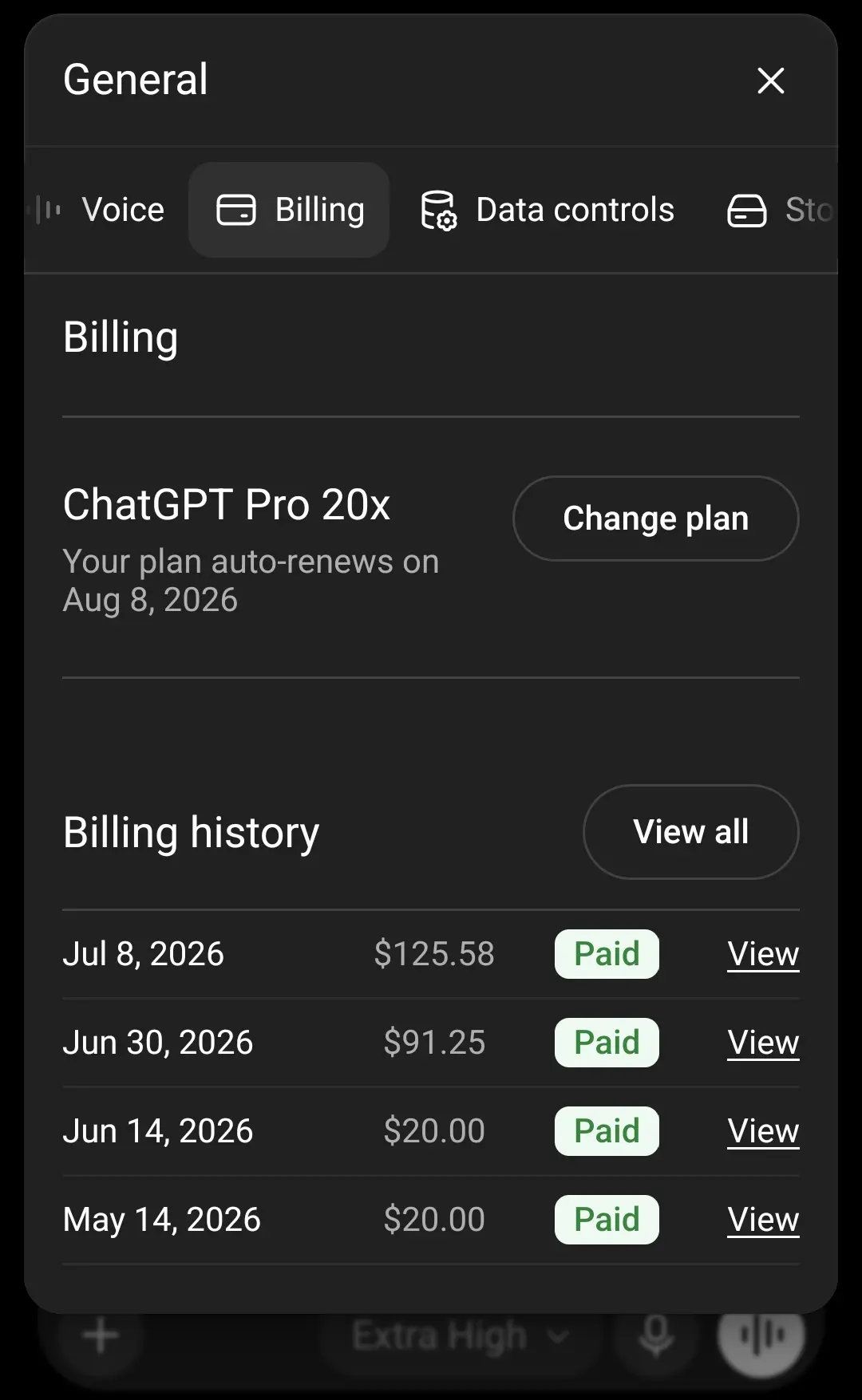Click the Storage drive icon

747,211
